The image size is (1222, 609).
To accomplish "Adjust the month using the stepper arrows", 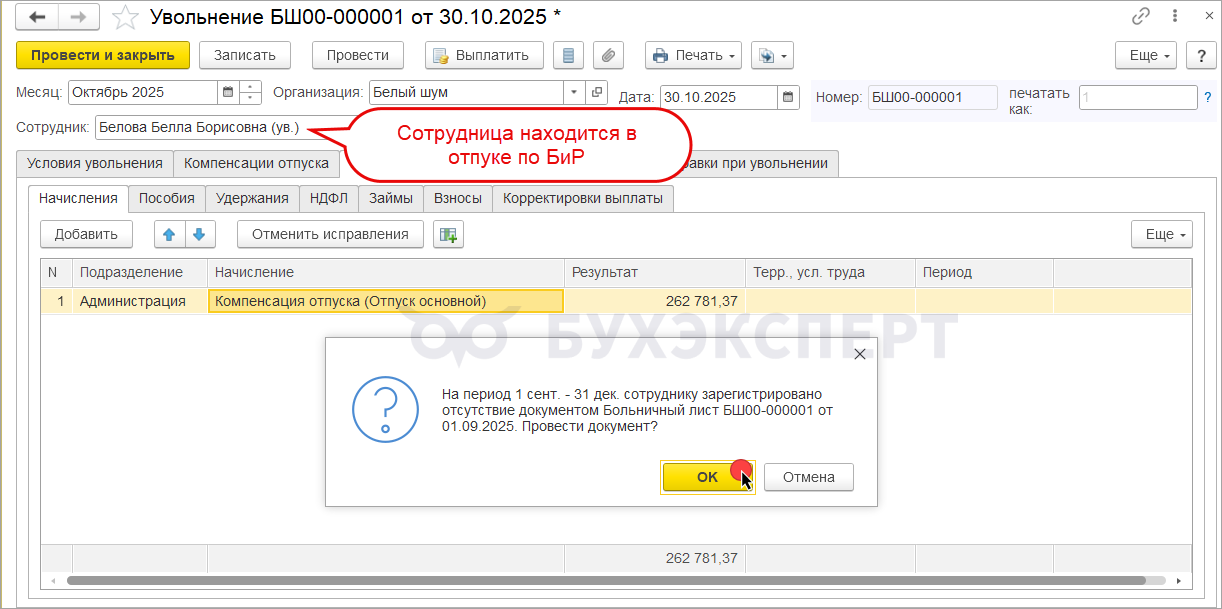I will [251, 92].
